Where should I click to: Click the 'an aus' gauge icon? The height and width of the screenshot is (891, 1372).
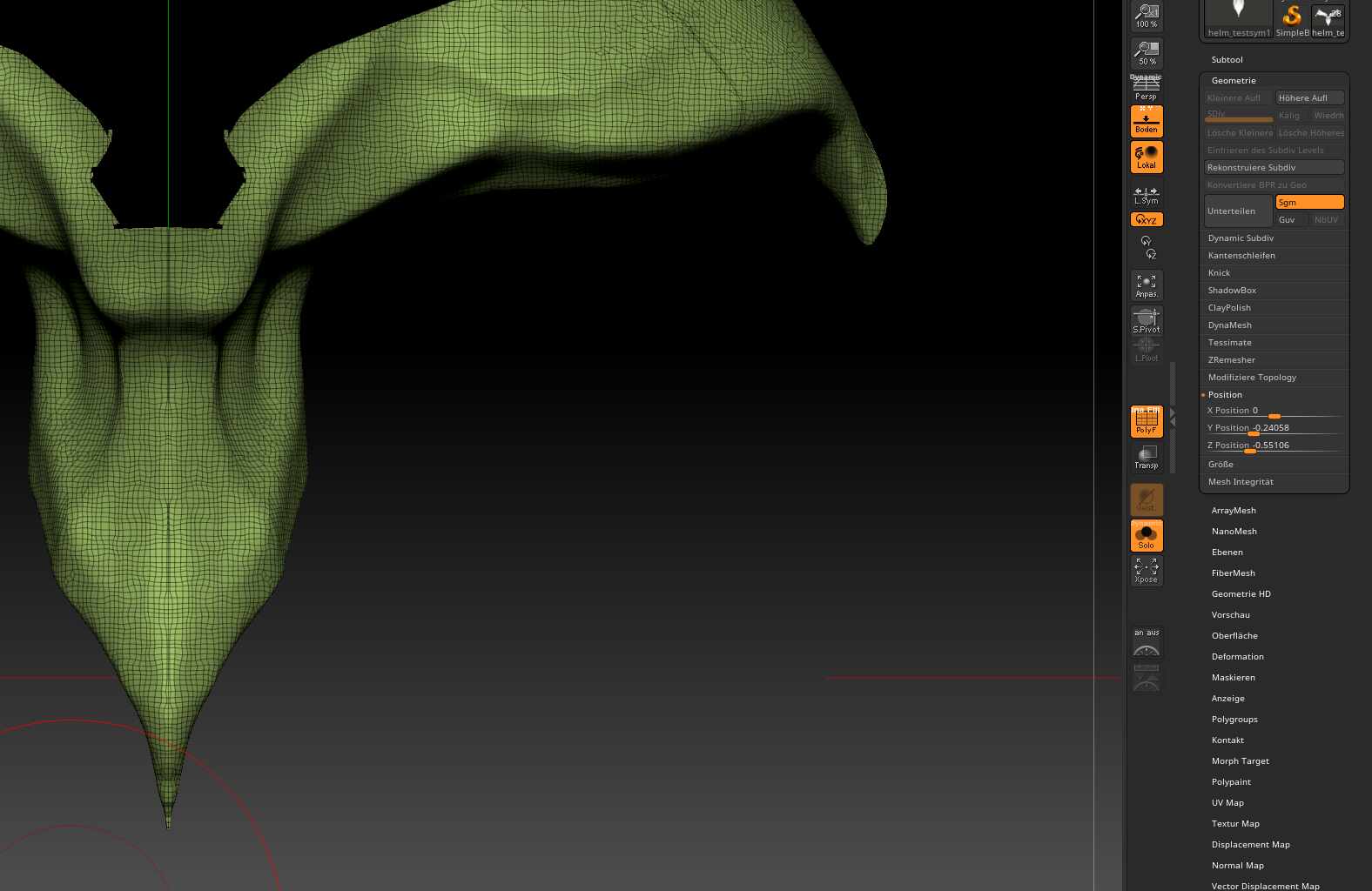coord(1147,642)
